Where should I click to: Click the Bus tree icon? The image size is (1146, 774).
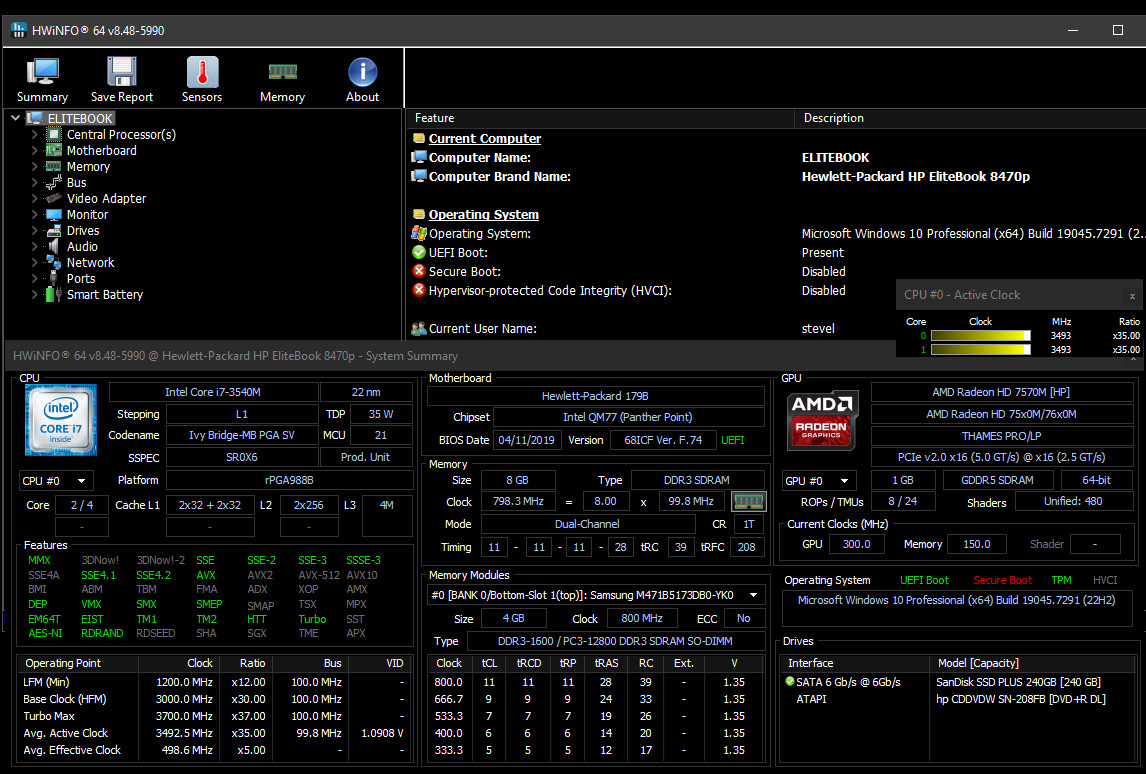click(54, 183)
